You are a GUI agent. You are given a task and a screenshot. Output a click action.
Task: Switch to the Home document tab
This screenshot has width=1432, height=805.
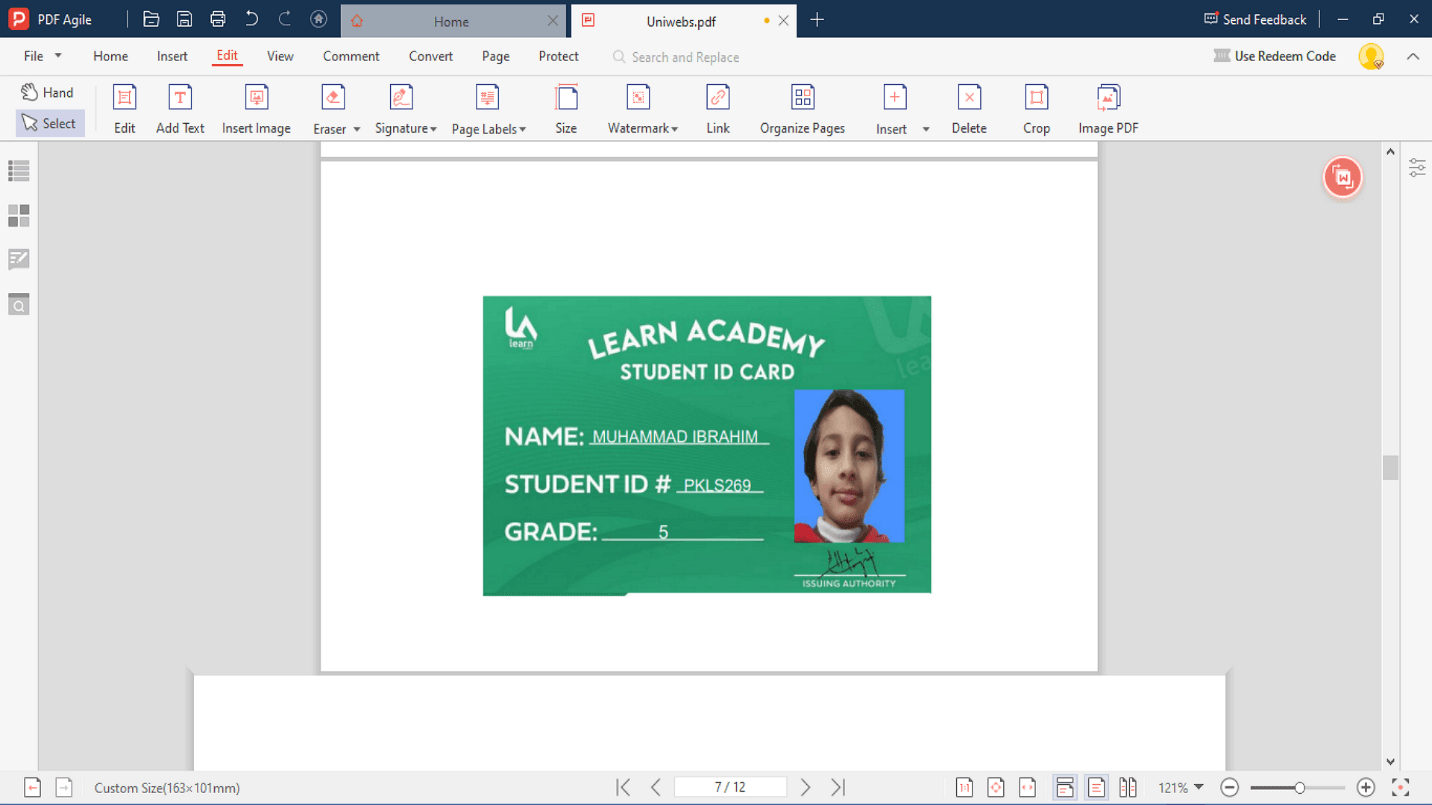tap(451, 21)
